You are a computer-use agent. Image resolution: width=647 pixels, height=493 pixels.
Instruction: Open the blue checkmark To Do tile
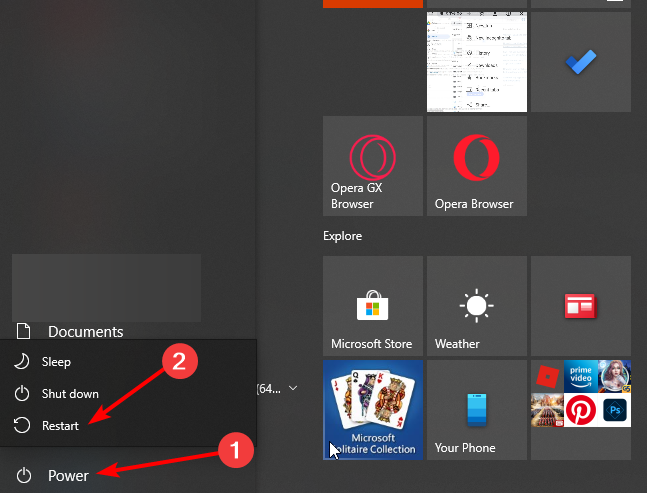tap(581, 62)
